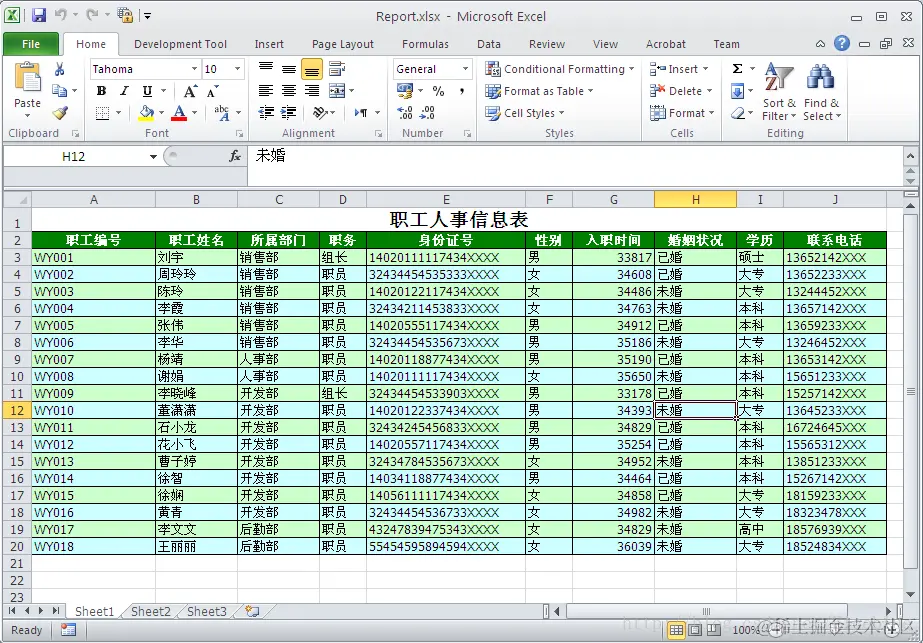
Task: Open General number format dropdown
Action: 465,69
